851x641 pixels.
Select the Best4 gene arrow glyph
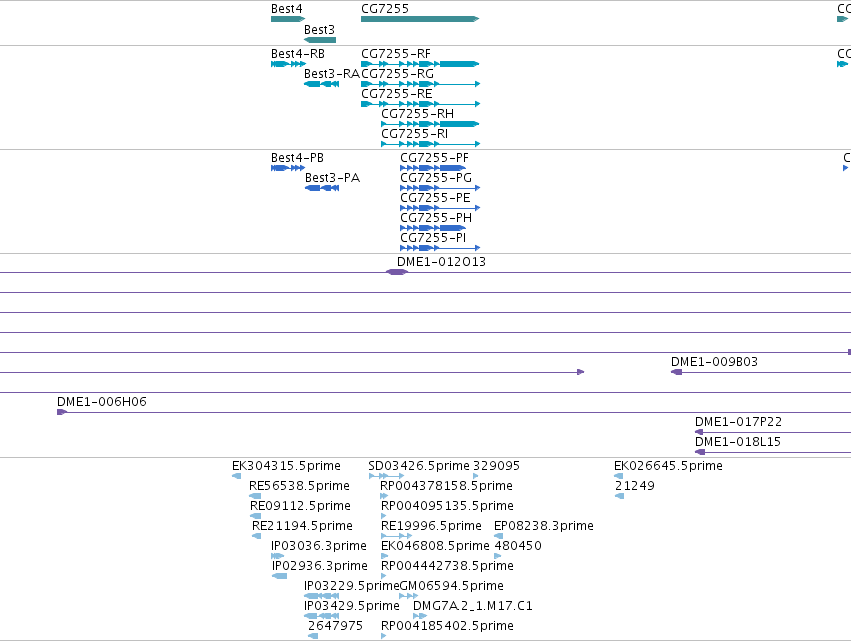point(288,19)
